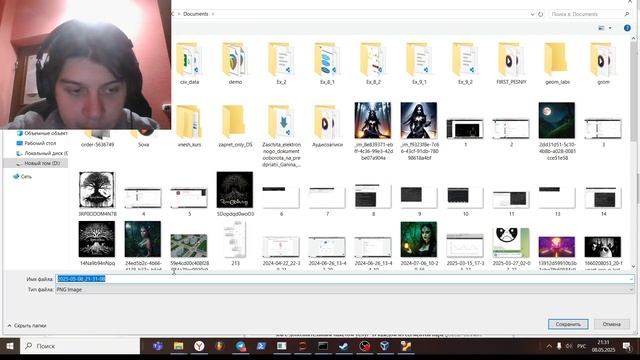Select the vnesh_kurs folder
Screen dimensions: 640x360
tap(189, 126)
